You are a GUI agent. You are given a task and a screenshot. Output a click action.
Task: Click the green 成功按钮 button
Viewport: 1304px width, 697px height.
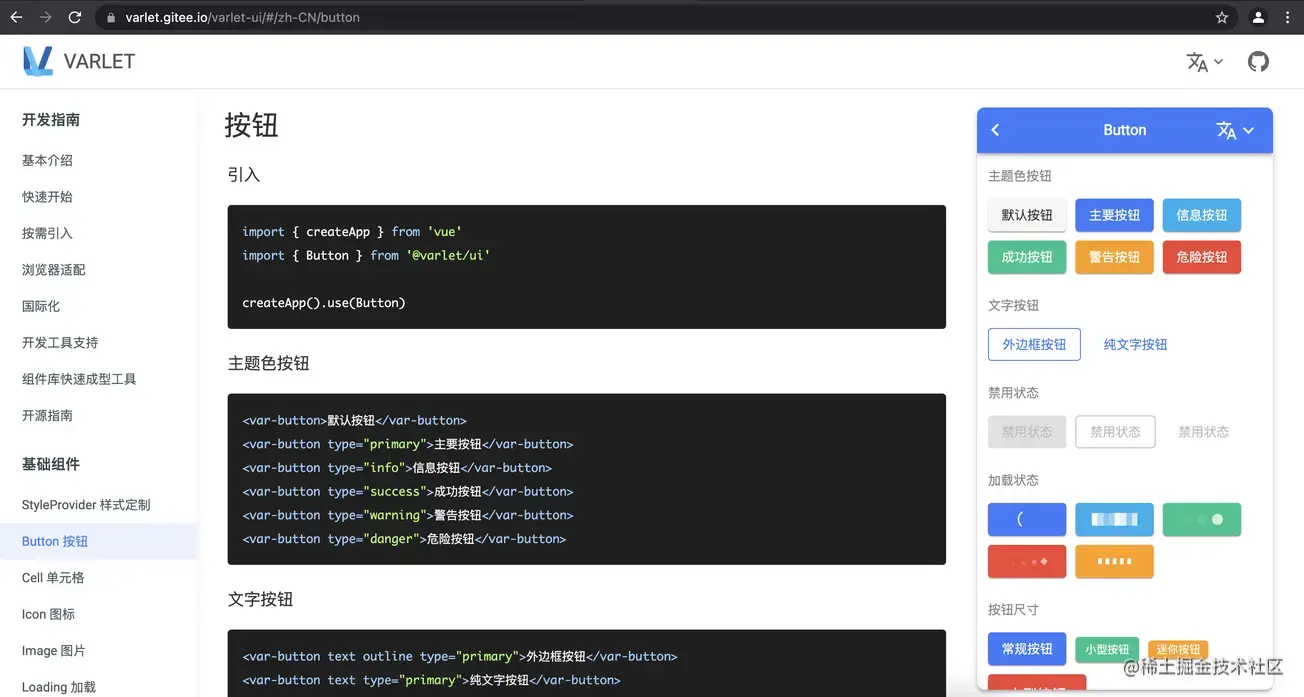tap(1027, 257)
